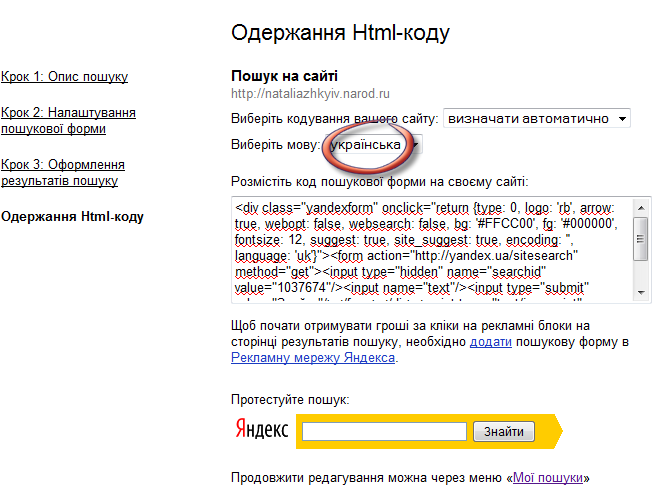This screenshot has height=502, width=656.
Task: Focus the Yandex test search field
Action: point(384,431)
